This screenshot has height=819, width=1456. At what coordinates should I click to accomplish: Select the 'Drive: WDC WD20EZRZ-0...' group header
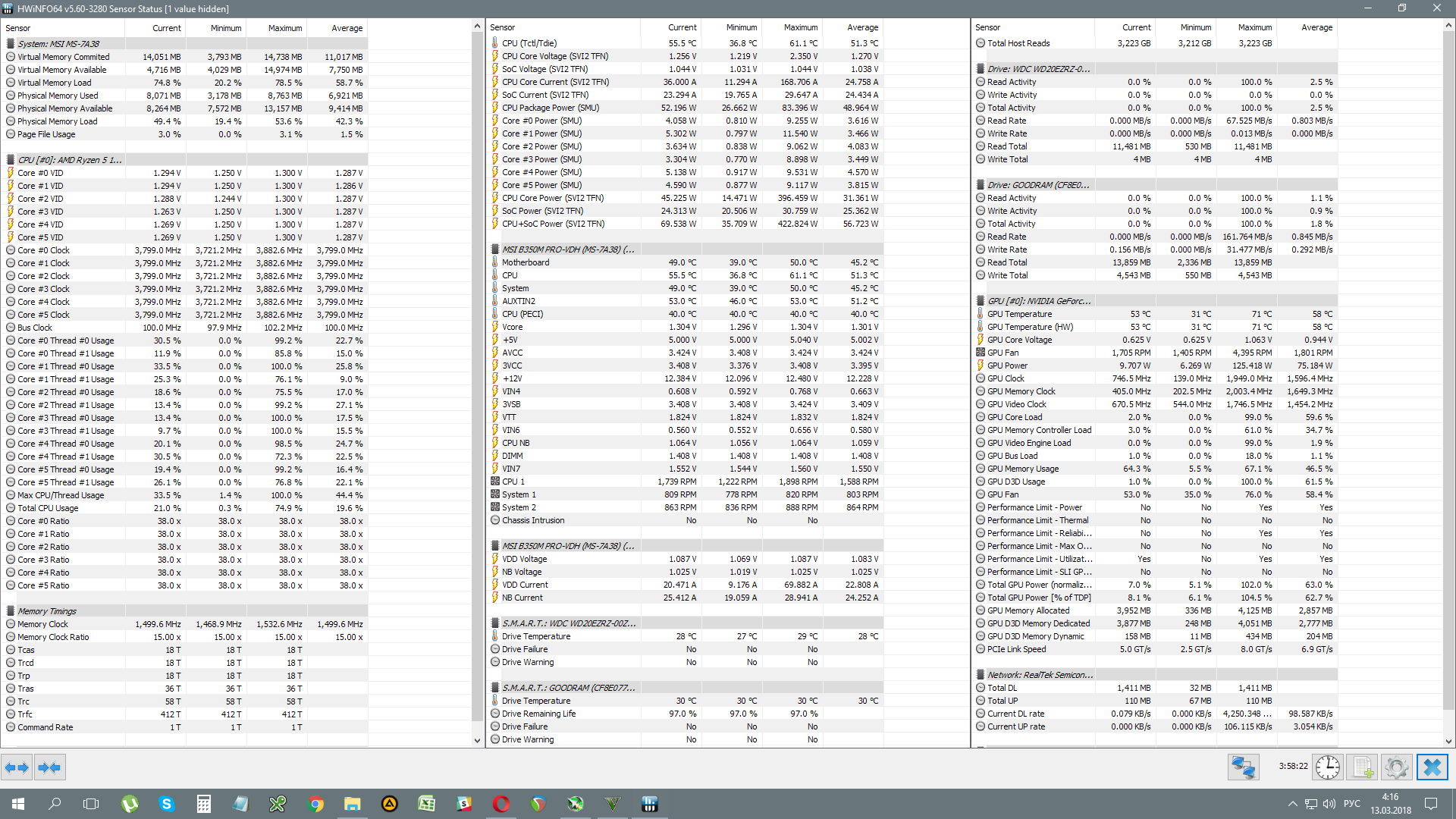[1156, 69]
